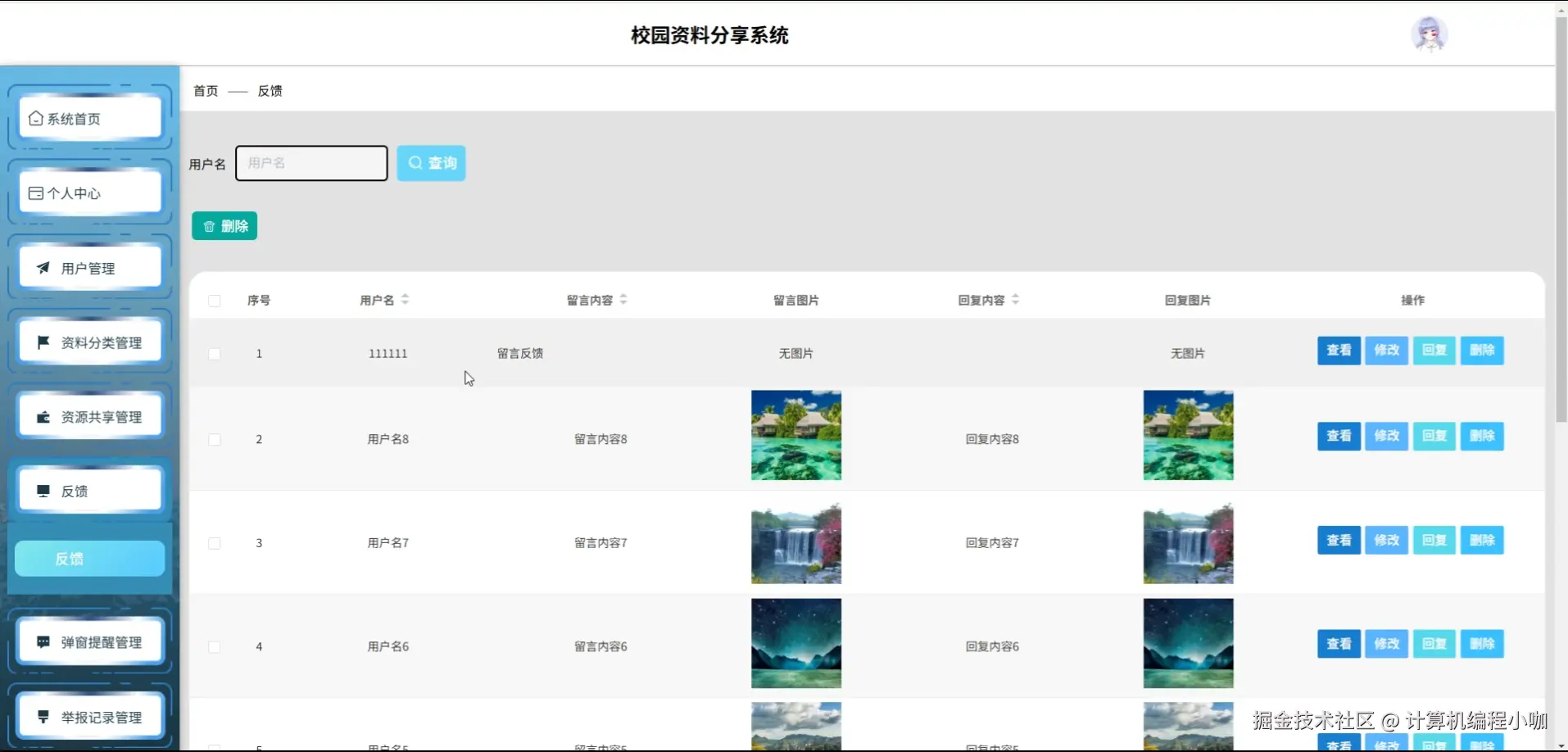
Task: Click the 用户名6 cell
Action: point(388,646)
